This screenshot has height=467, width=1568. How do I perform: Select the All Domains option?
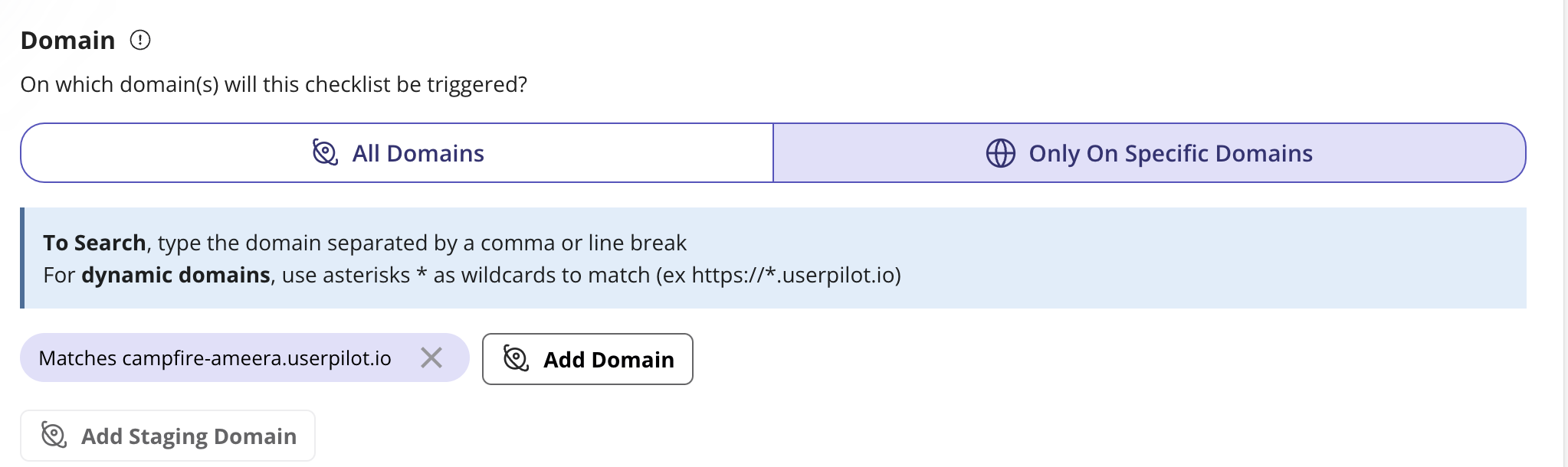[397, 153]
